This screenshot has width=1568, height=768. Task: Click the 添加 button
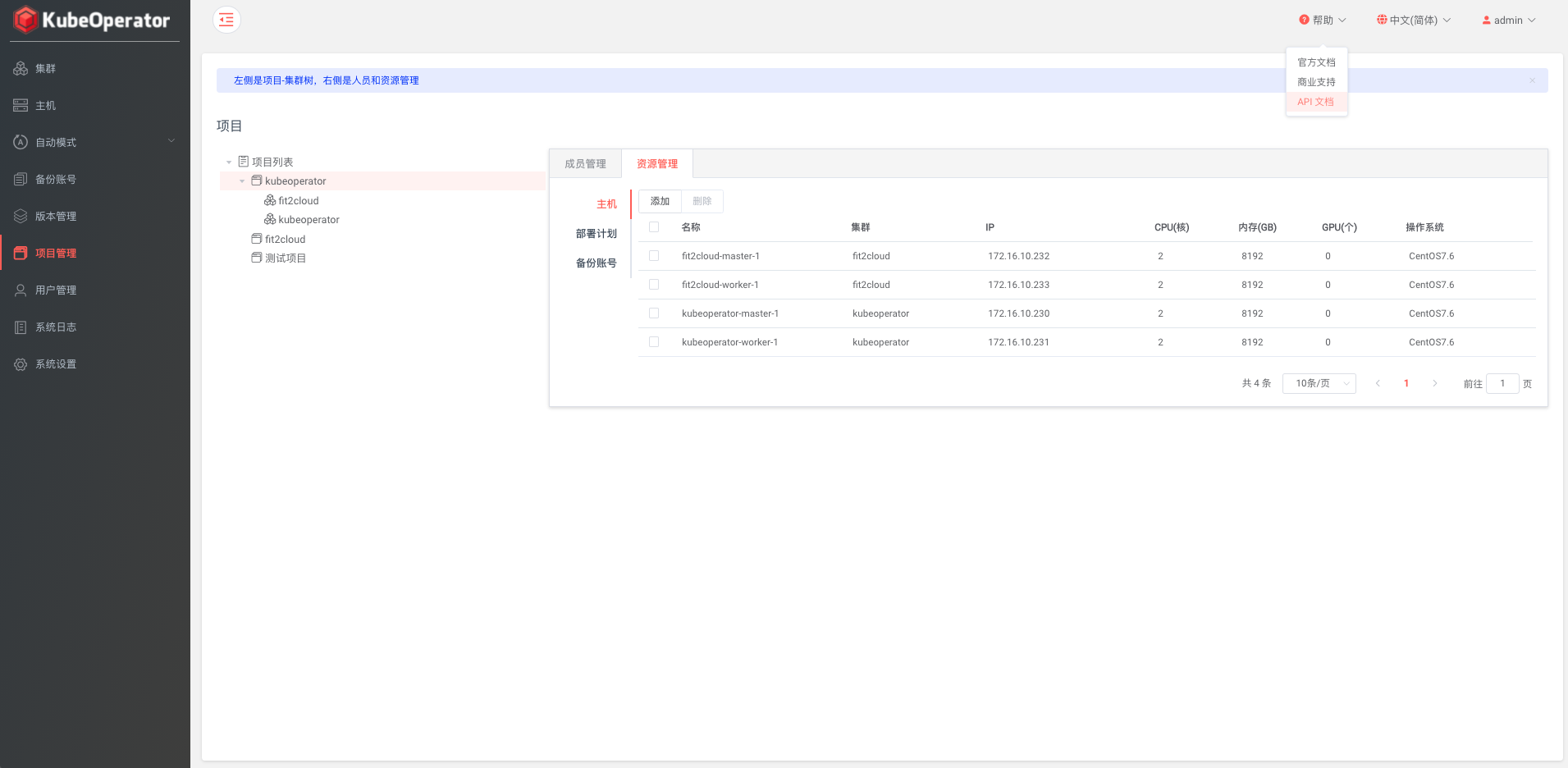click(x=660, y=201)
